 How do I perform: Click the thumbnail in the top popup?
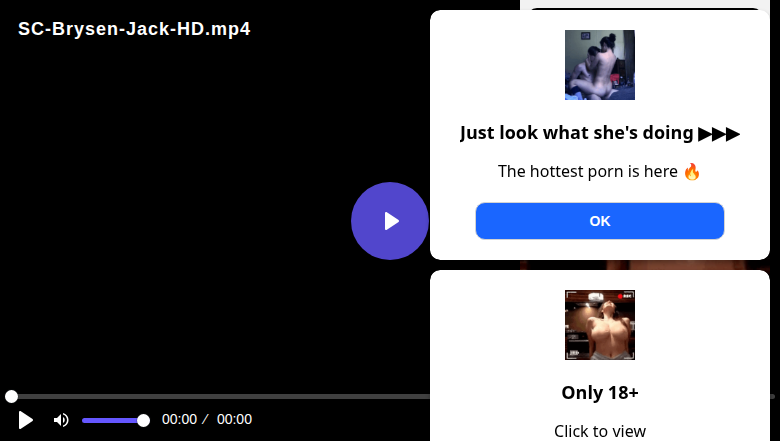click(x=600, y=65)
